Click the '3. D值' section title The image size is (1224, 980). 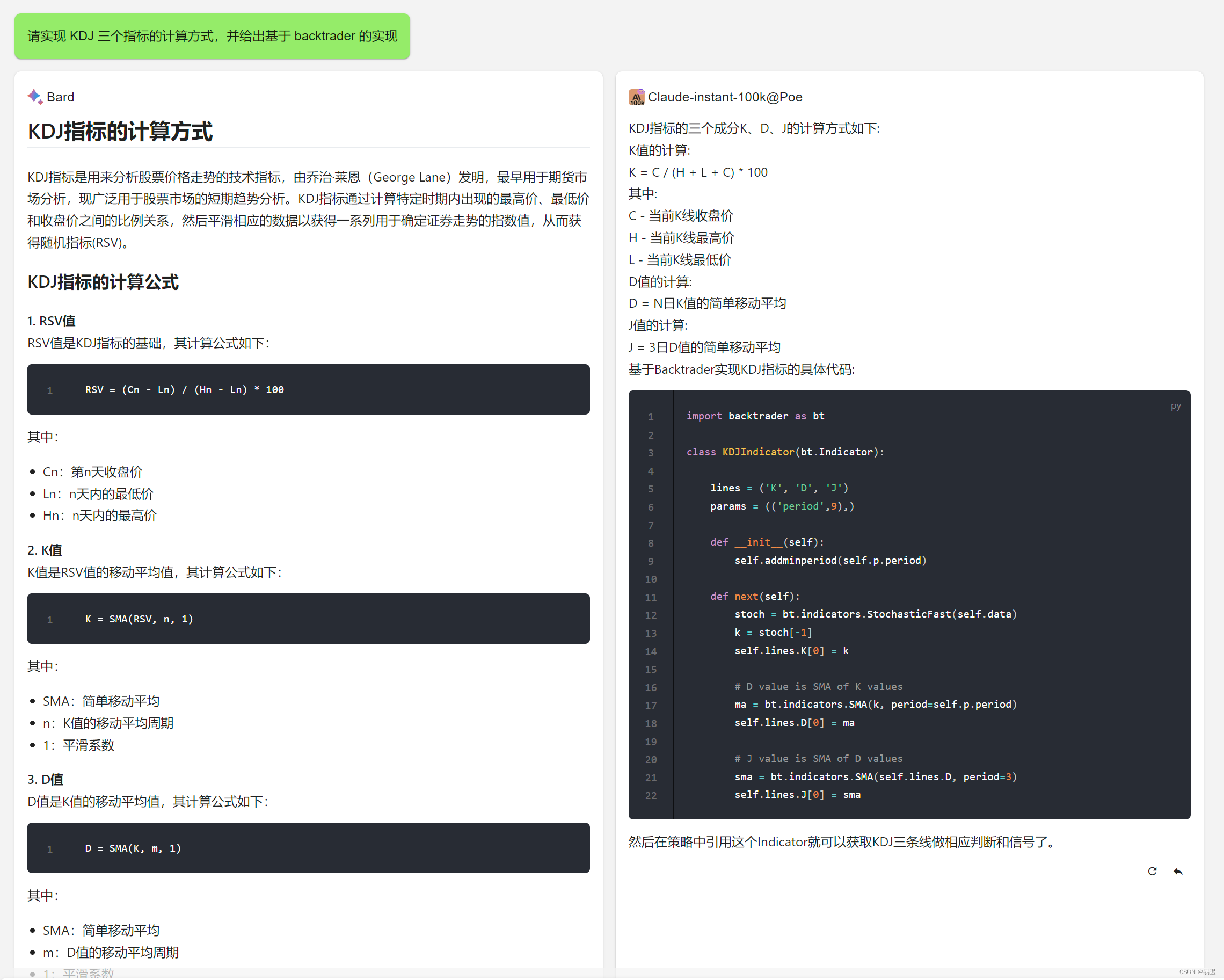[46, 780]
